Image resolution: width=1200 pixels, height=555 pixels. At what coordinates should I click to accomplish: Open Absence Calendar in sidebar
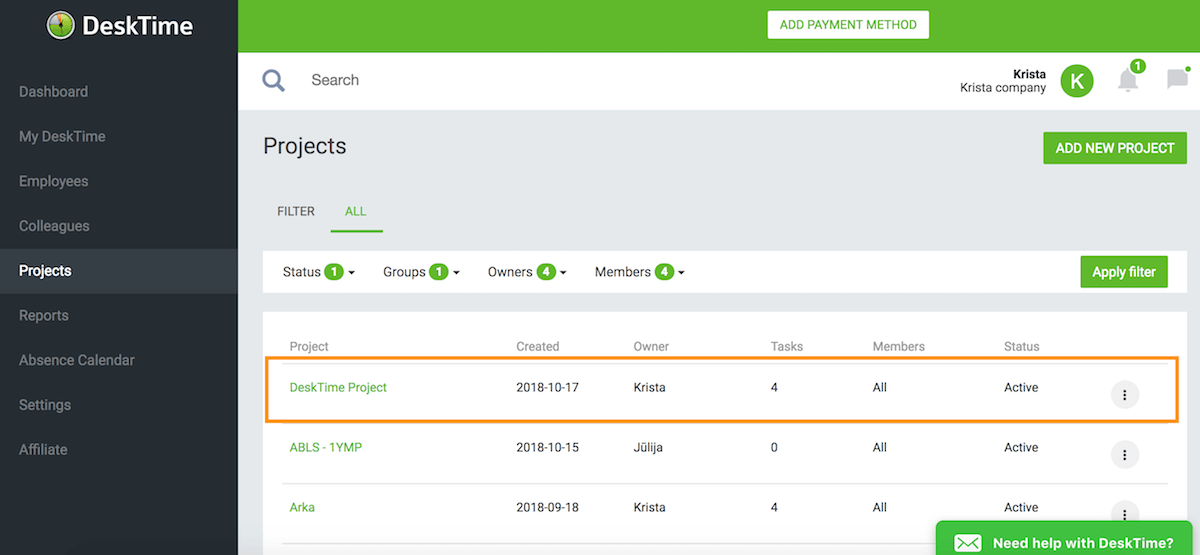point(76,361)
